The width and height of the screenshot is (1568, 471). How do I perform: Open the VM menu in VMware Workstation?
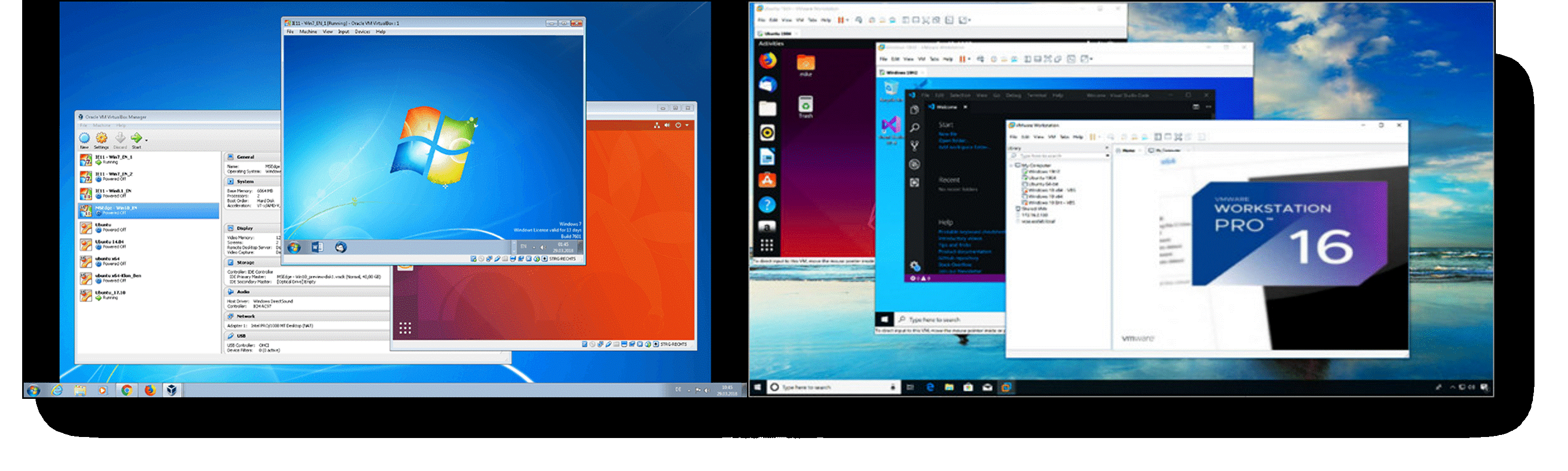click(1053, 138)
